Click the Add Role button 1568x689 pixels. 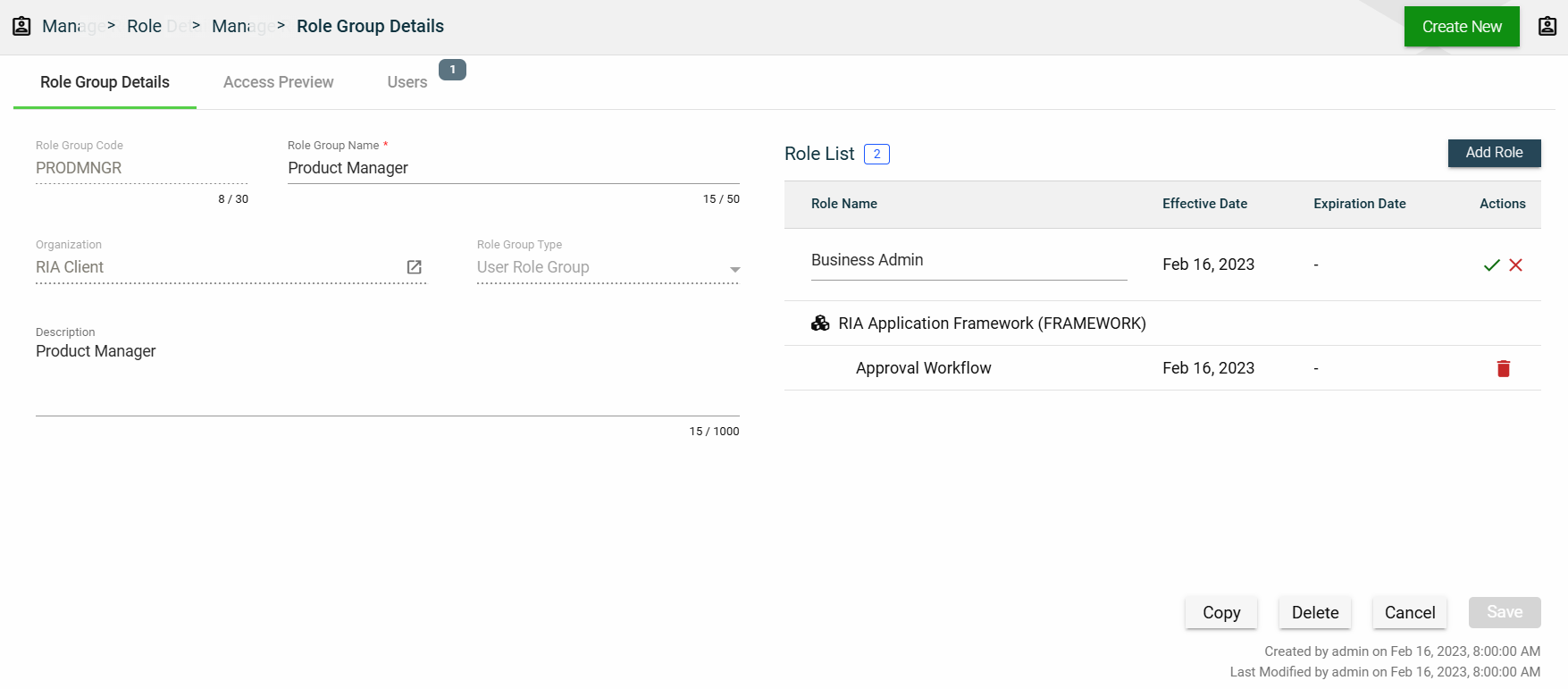(1494, 153)
